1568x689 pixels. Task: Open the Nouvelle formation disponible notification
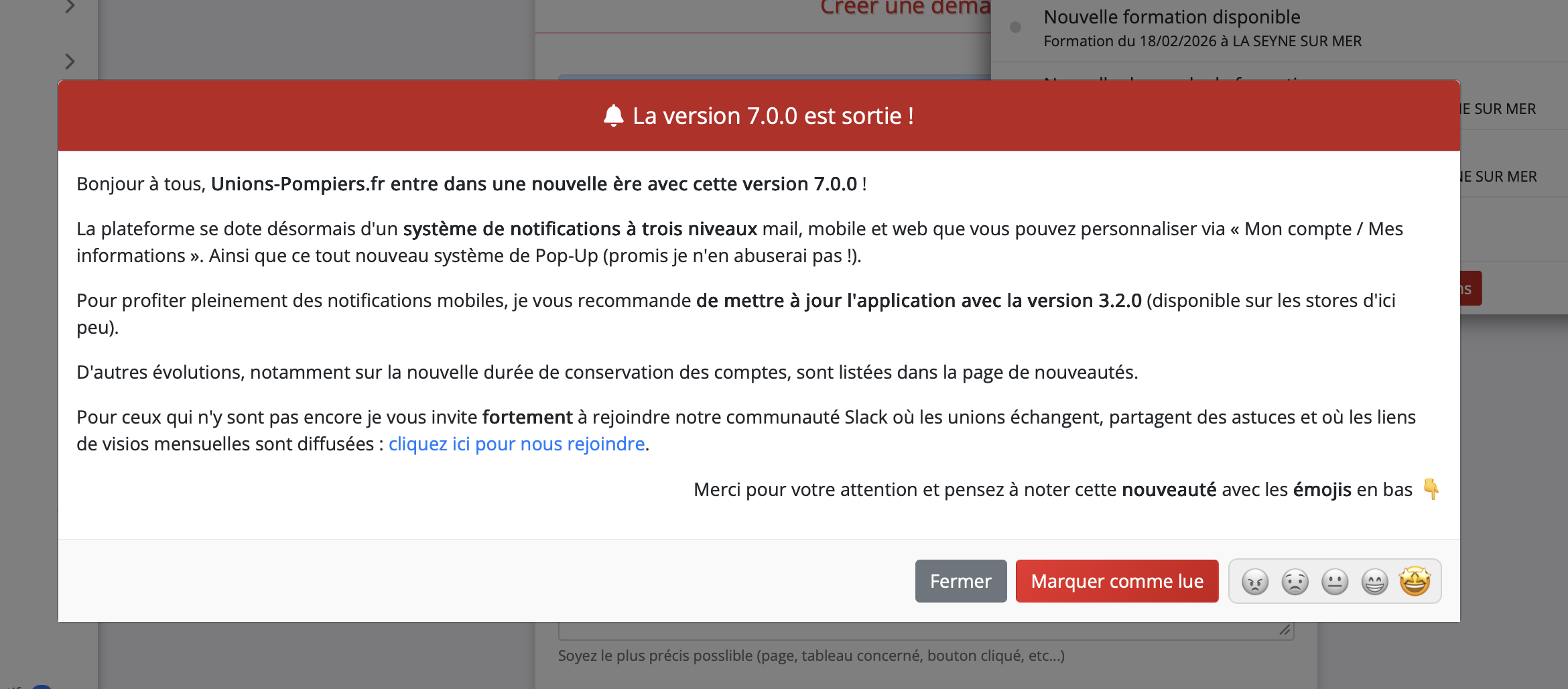[1171, 17]
